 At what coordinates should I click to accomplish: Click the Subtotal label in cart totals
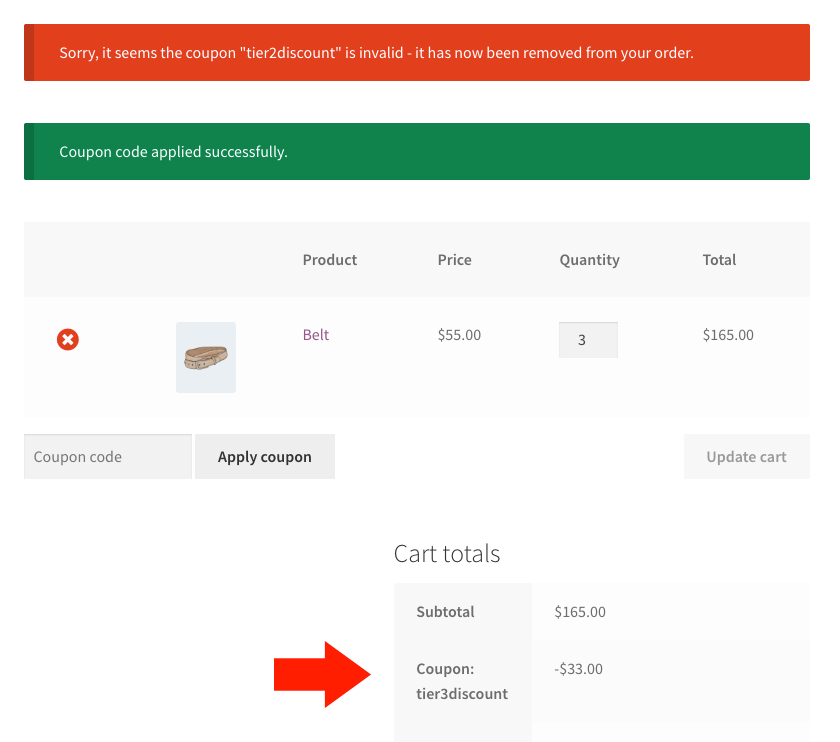(x=445, y=612)
